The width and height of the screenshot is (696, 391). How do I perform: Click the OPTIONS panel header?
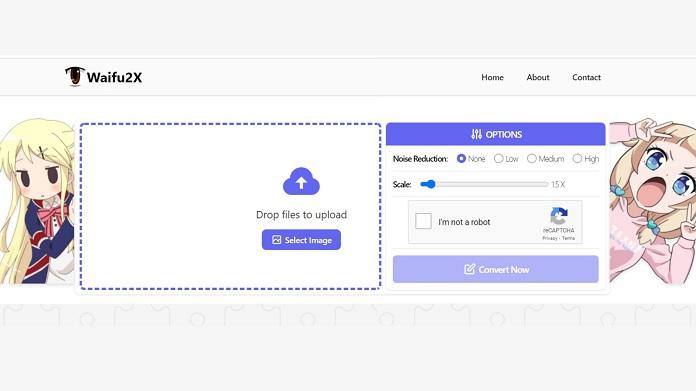point(495,134)
